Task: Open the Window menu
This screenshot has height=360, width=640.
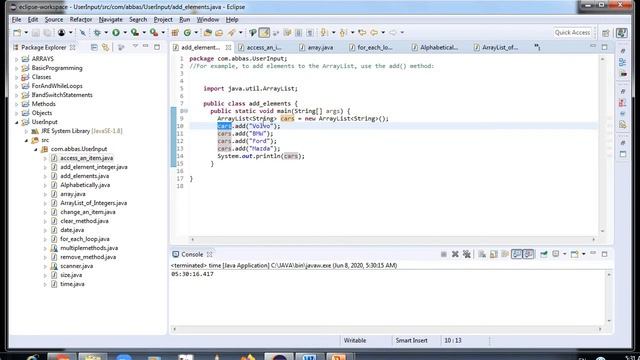Action: pyautogui.click(x=208, y=20)
